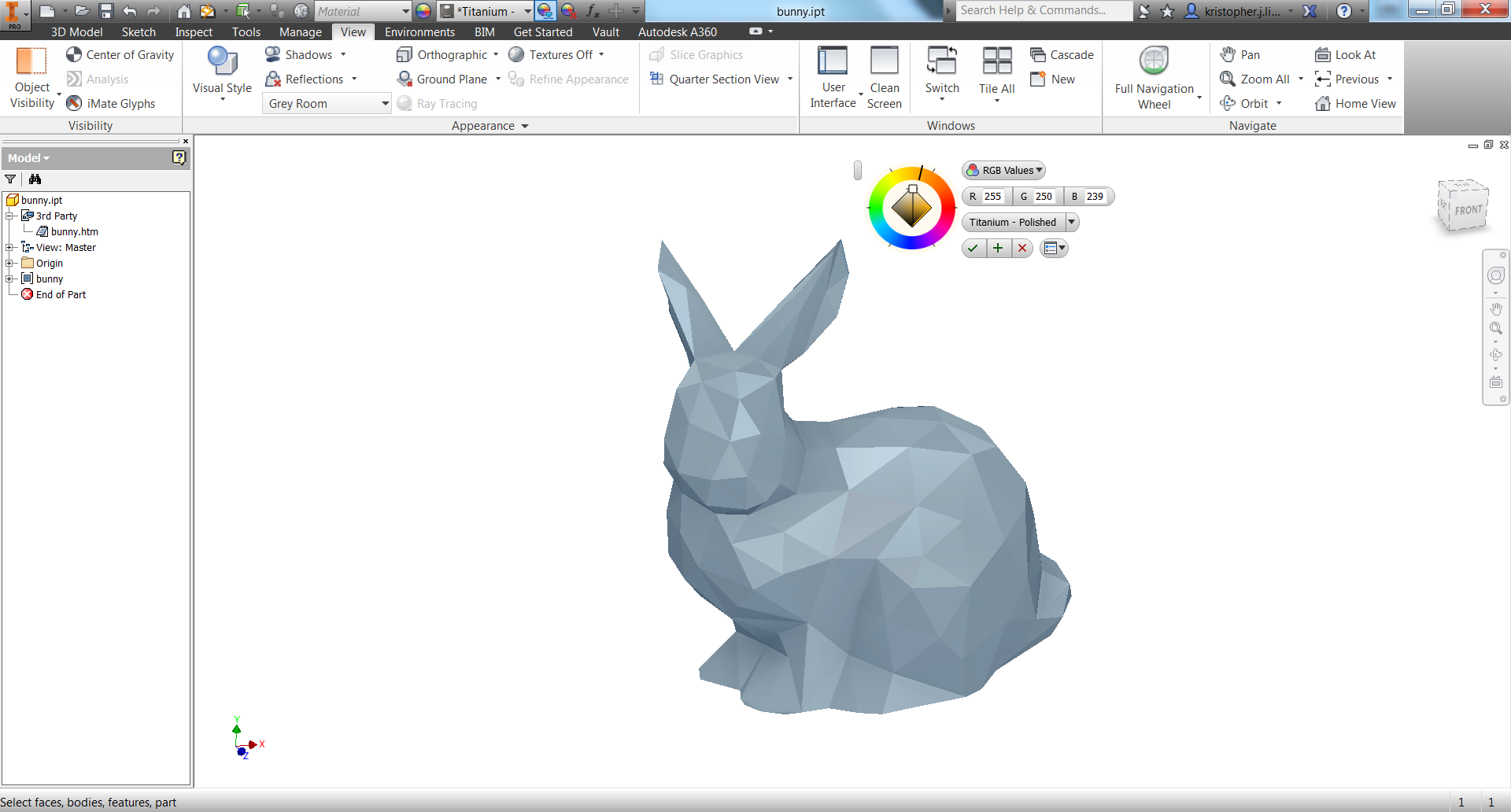
Task: Open the Environments ribbon tab
Action: click(419, 31)
